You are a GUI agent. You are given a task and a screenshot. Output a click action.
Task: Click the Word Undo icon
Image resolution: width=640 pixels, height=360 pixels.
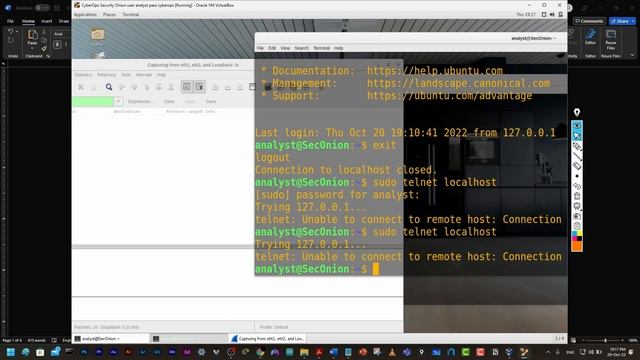[11, 31]
